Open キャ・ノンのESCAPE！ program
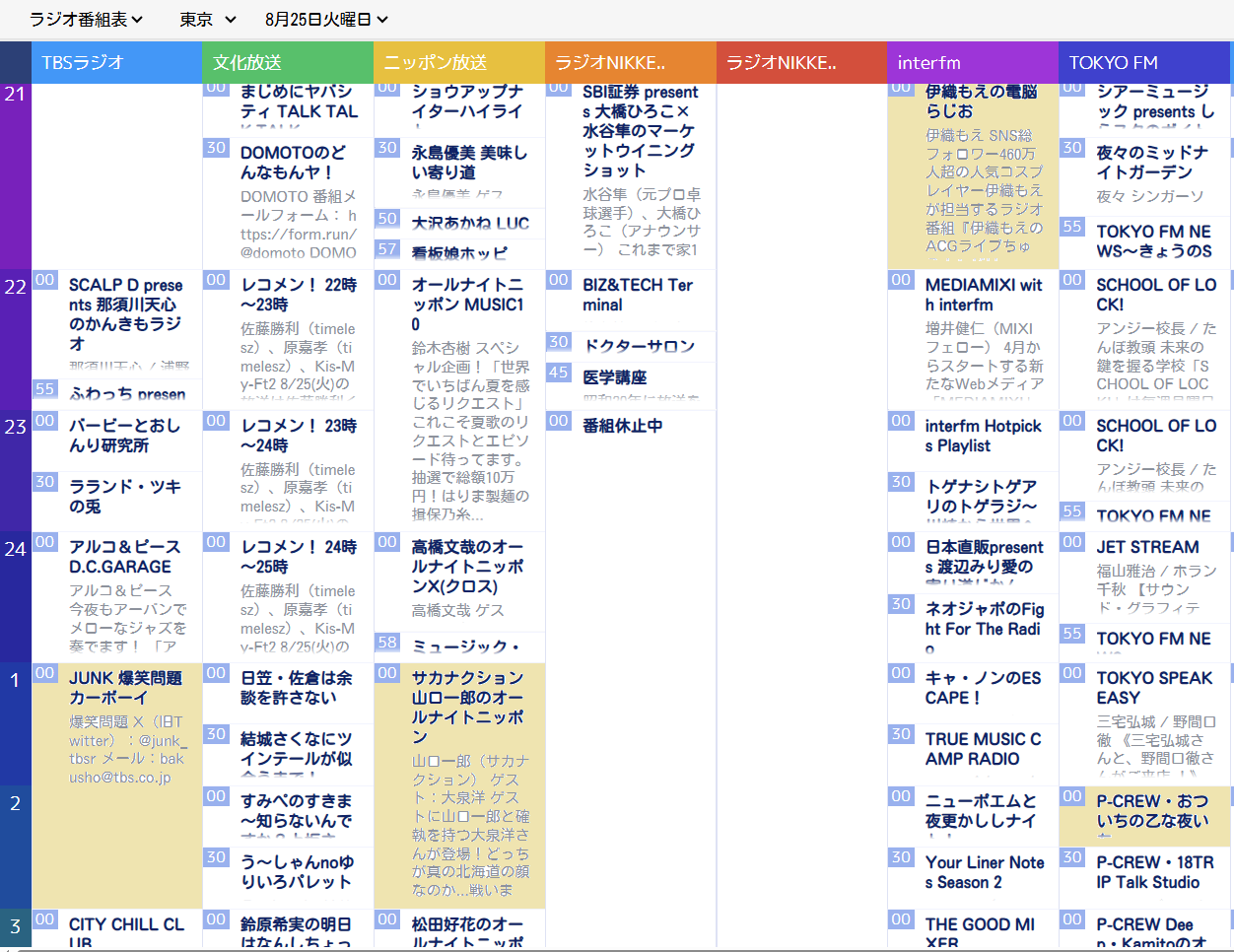The width and height of the screenshot is (1234, 952). coord(973,693)
